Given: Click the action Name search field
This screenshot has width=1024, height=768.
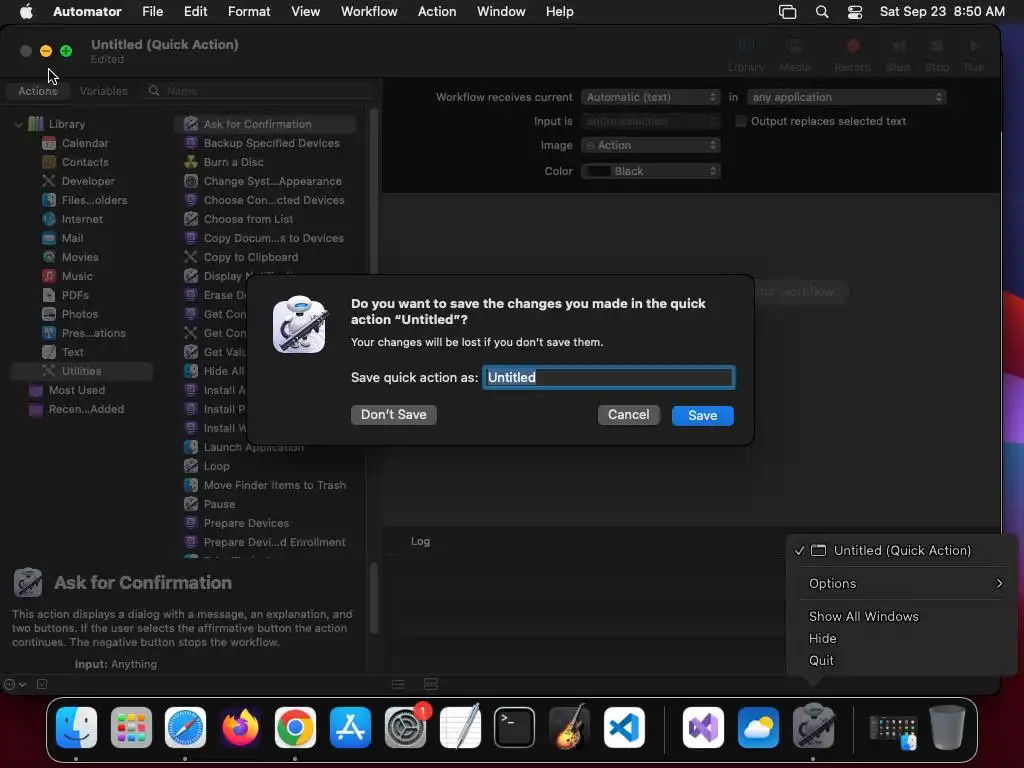Looking at the screenshot, I should (x=258, y=91).
